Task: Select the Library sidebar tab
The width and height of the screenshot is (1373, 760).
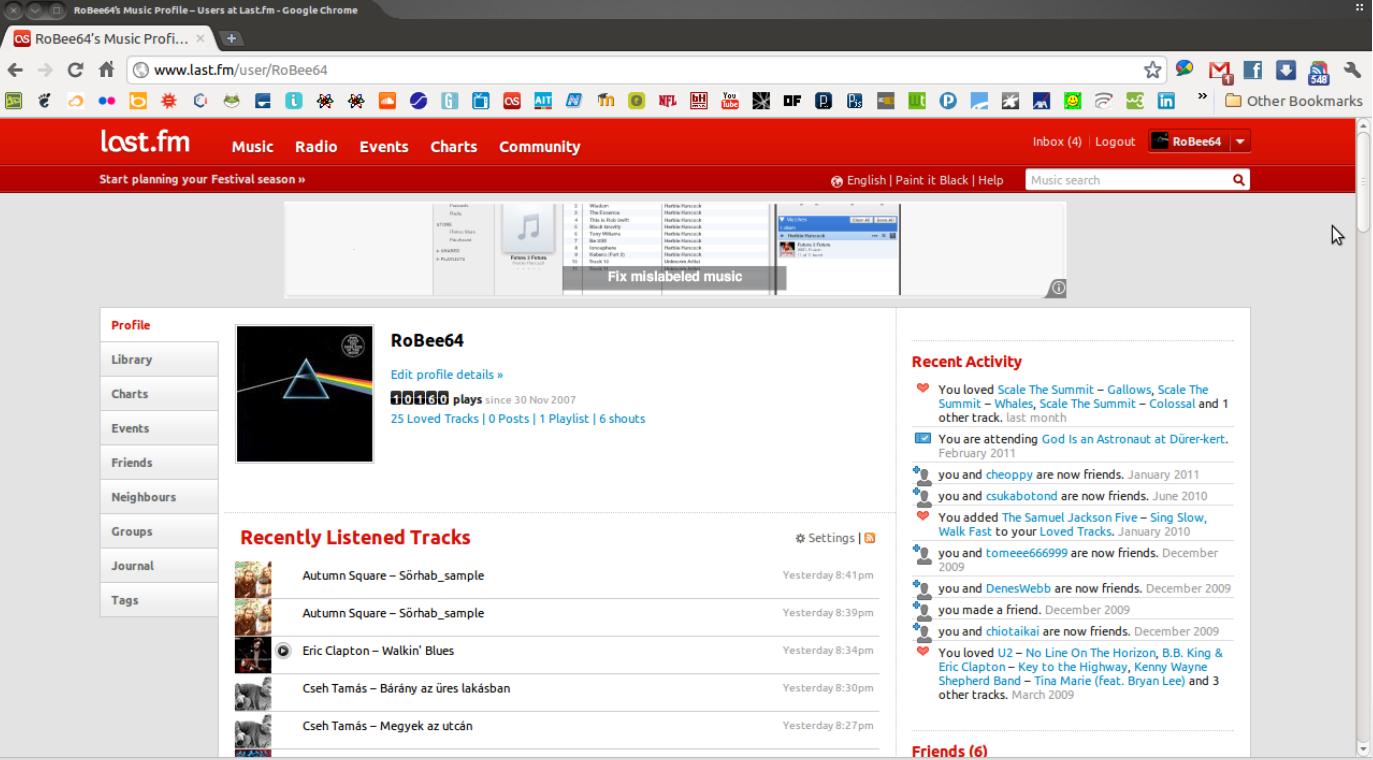Action: (x=159, y=359)
